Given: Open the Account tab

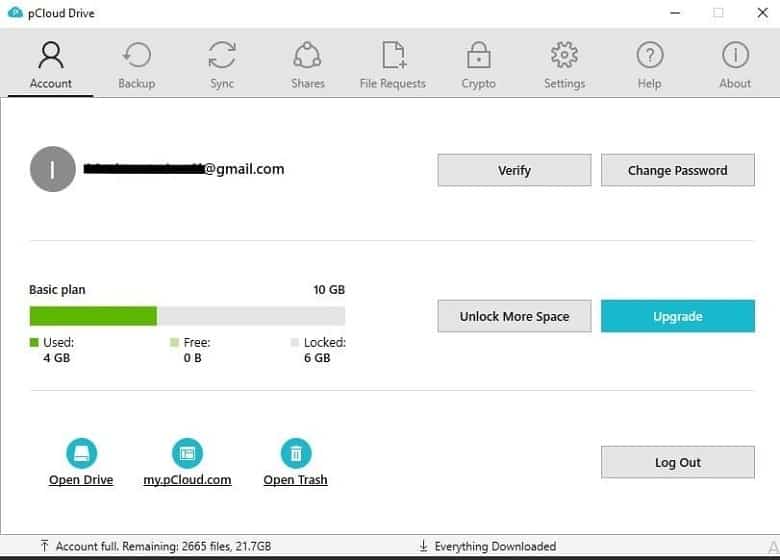Looking at the screenshot, I should coord(51,65).
